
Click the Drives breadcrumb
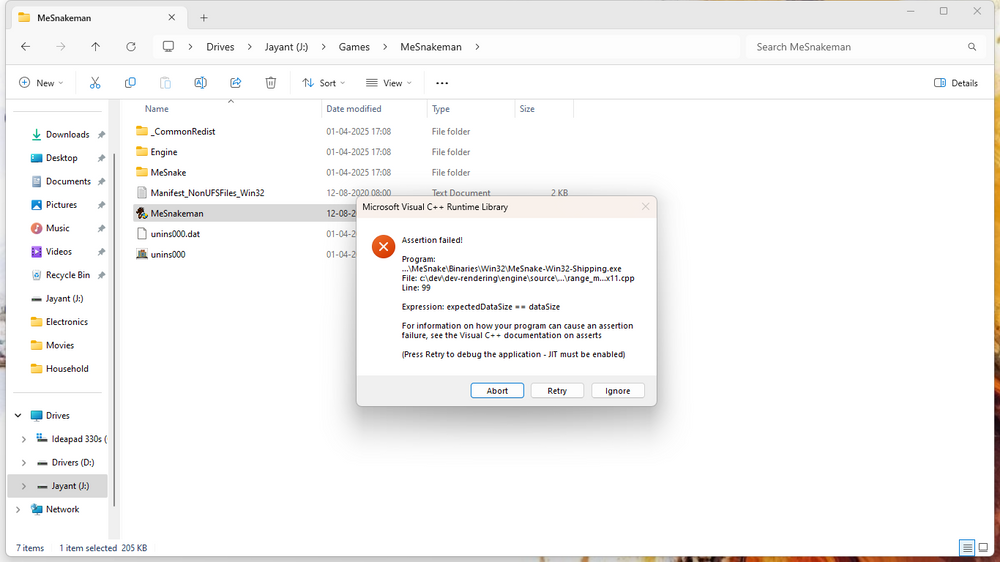coord(220,47)
